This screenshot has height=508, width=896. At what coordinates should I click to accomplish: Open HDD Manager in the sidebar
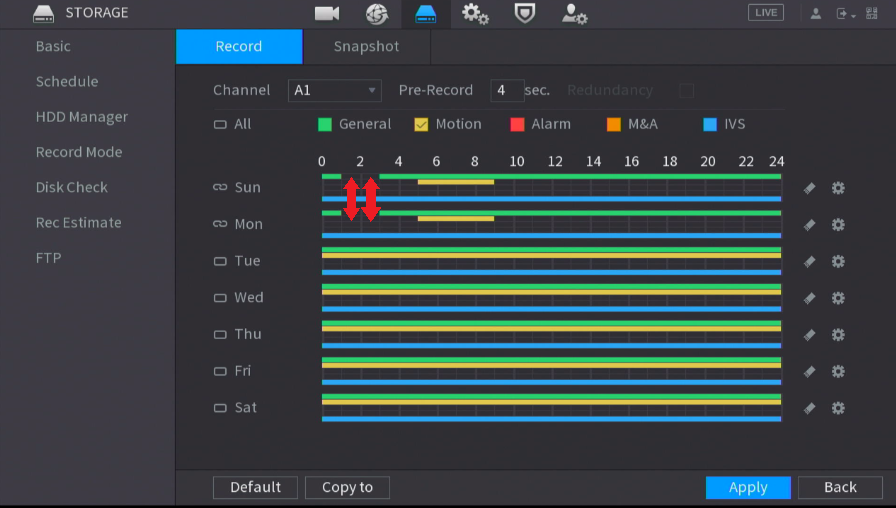tap(82, 117)
